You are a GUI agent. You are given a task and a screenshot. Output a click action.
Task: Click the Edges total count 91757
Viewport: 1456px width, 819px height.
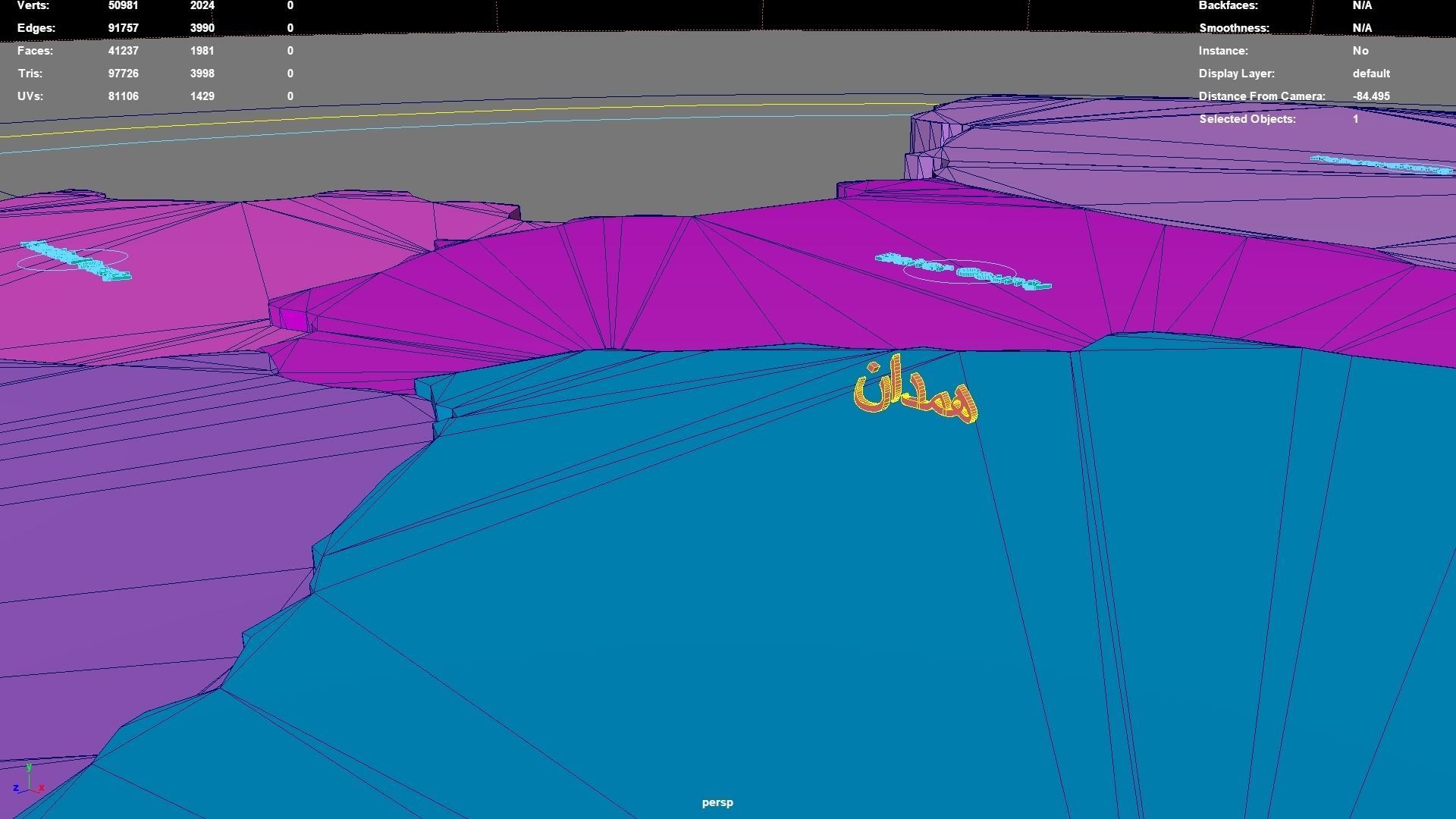point(123,28)
